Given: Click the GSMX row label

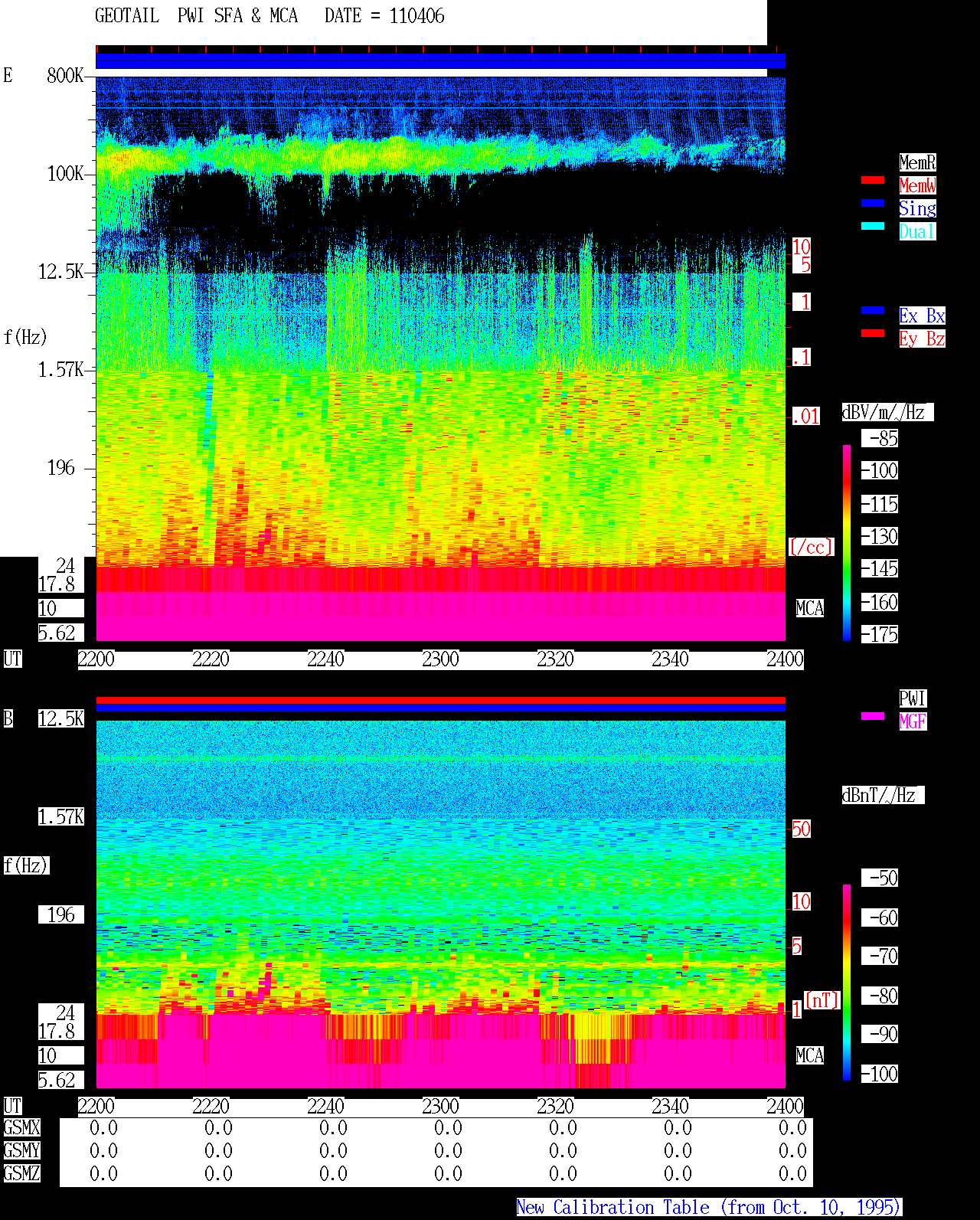Looking at the screenshot, I should click(x=21, y=1127).
